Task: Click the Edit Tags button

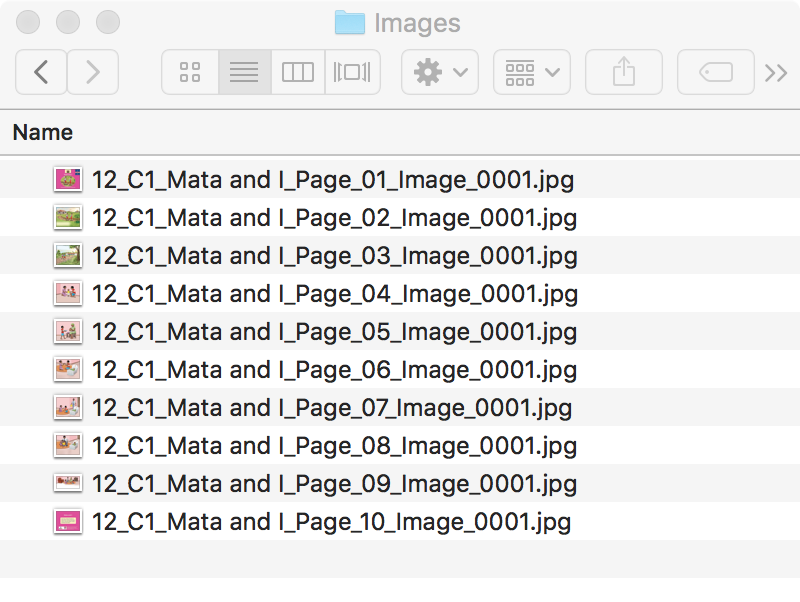Action: click(x=716, y=72)
